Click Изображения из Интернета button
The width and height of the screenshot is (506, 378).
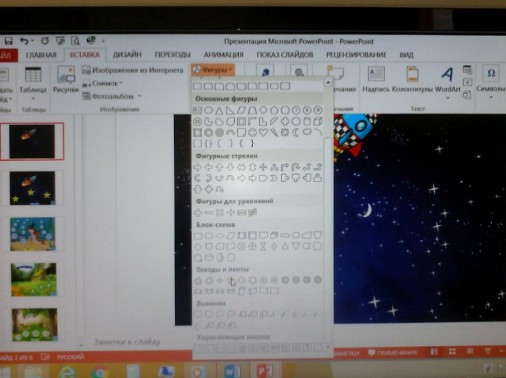[133, 70]
